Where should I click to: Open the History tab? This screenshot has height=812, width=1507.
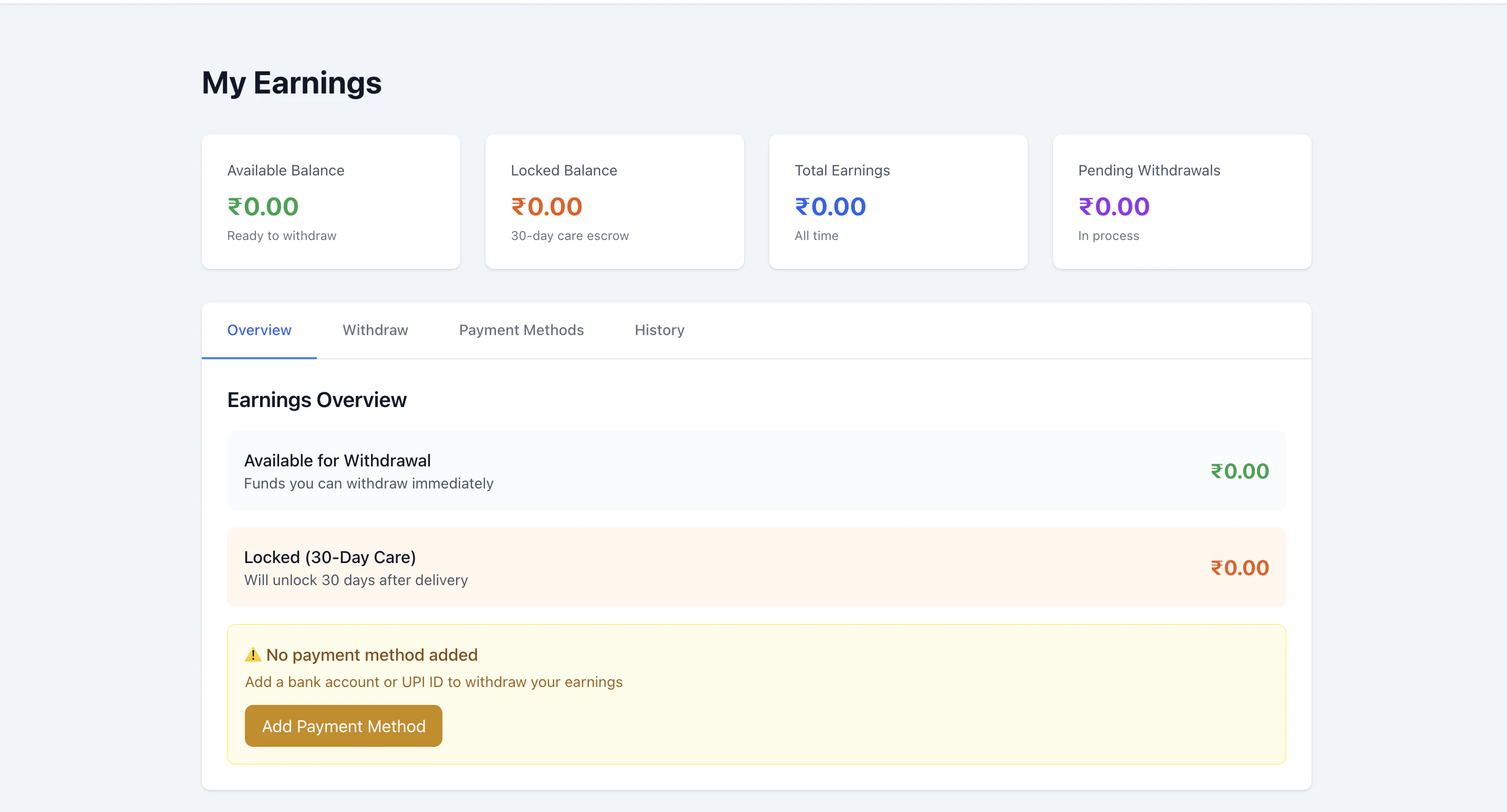point(659,330)
